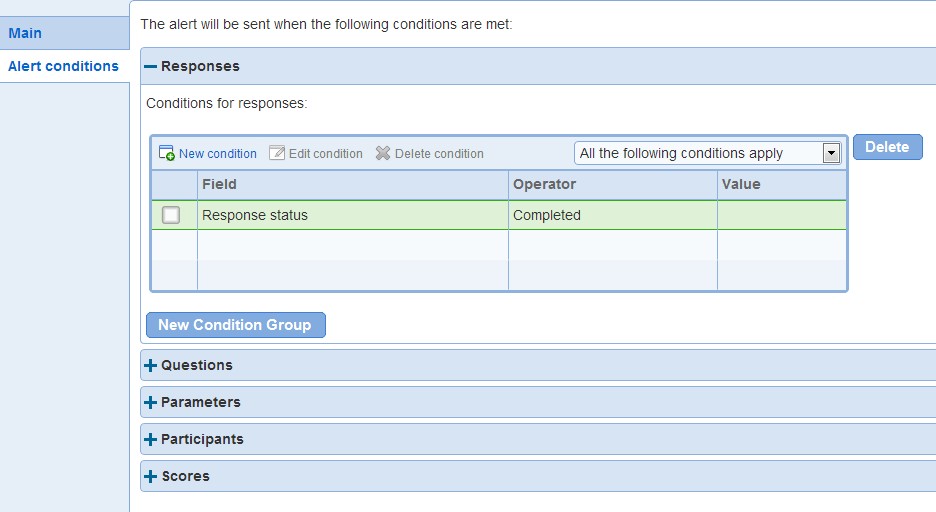The image size is (936, 512).
Task: Click the plus icon beside Questions
Action: [x=150, y=365]
